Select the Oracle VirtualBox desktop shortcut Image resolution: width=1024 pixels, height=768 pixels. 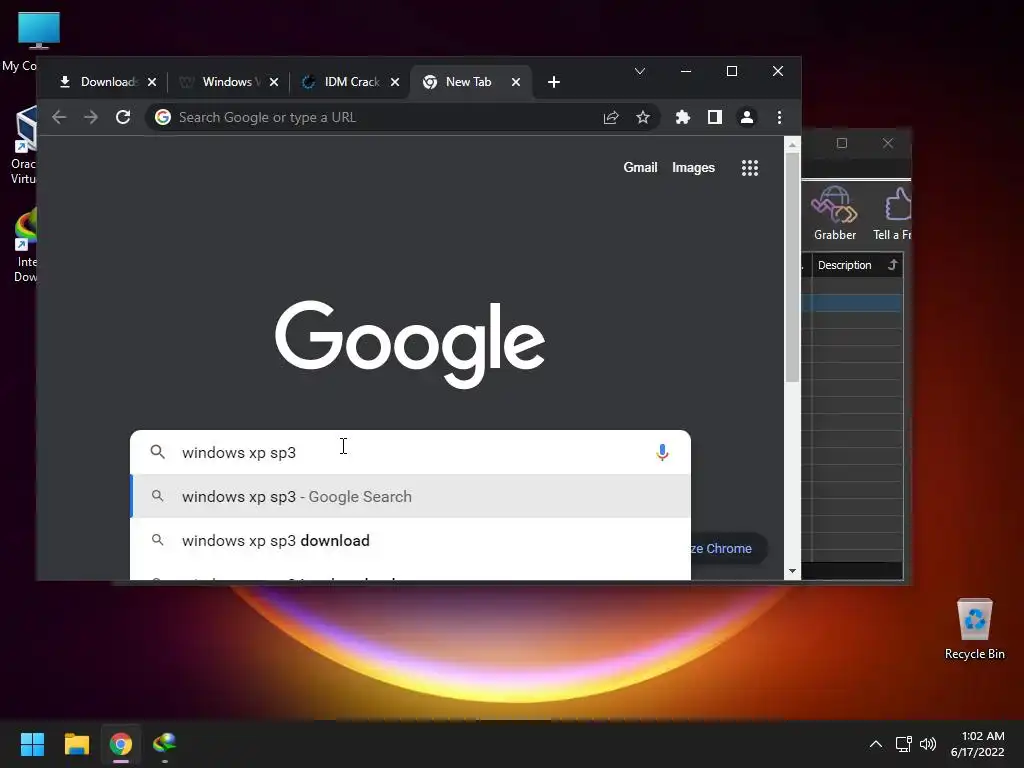click(24, 145)
